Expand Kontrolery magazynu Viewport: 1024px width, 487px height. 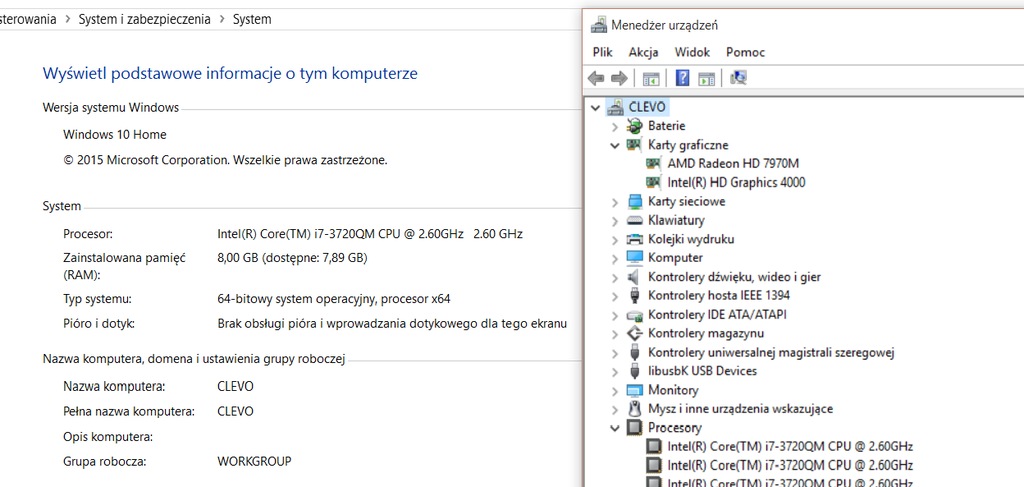point(615,334)
